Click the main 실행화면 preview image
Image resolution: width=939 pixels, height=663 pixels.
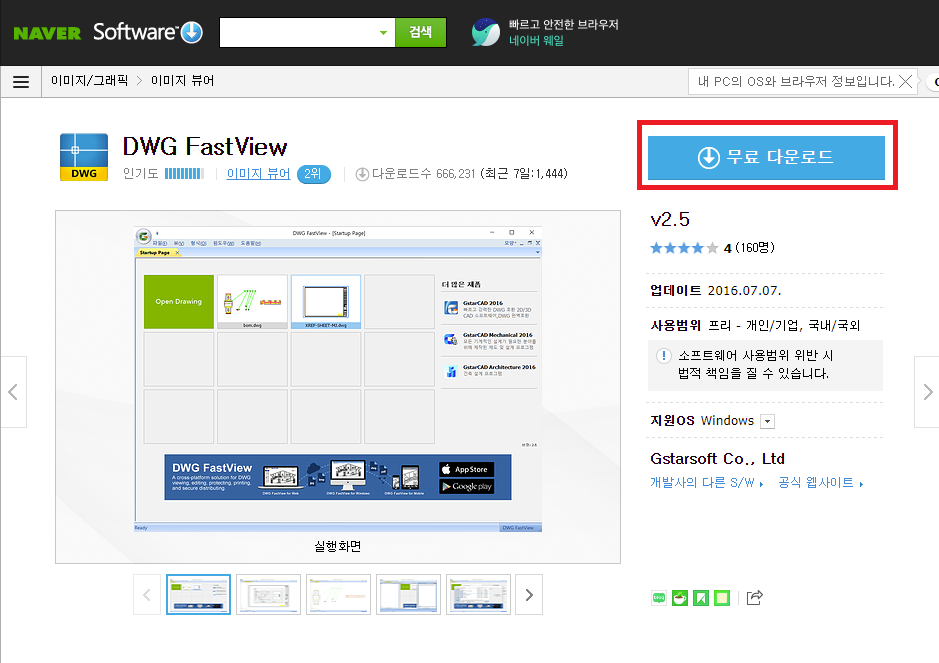coord(338,379)
